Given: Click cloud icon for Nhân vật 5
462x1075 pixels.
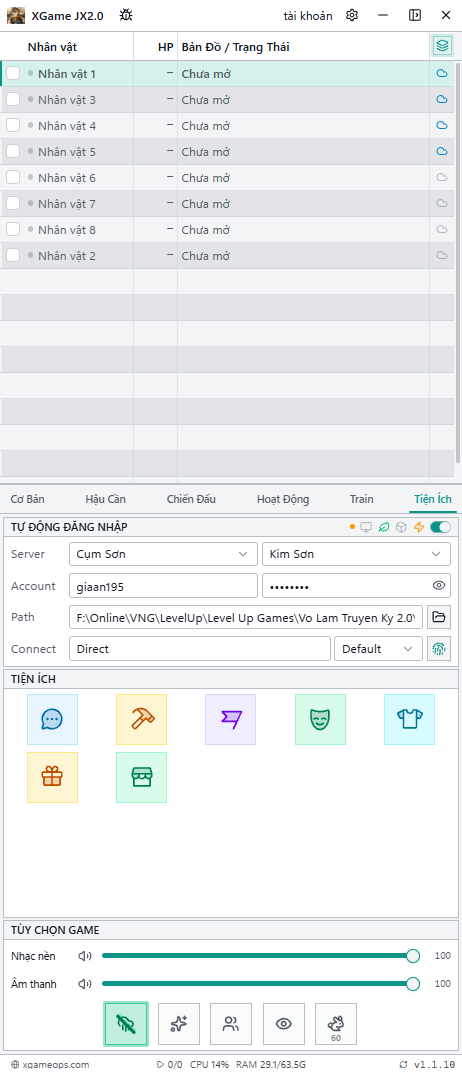Looking at the screenshot, I should click(x=442, y=152).
